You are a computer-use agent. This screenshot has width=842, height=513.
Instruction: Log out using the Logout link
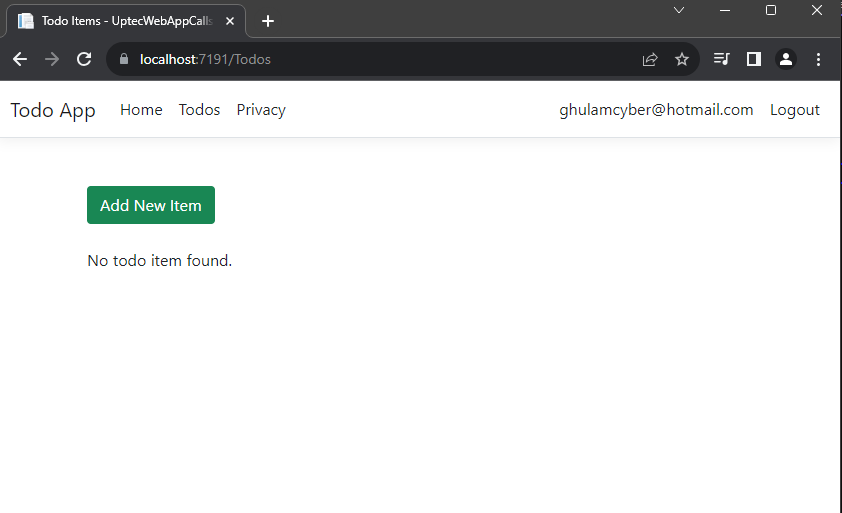coord(794,110)
